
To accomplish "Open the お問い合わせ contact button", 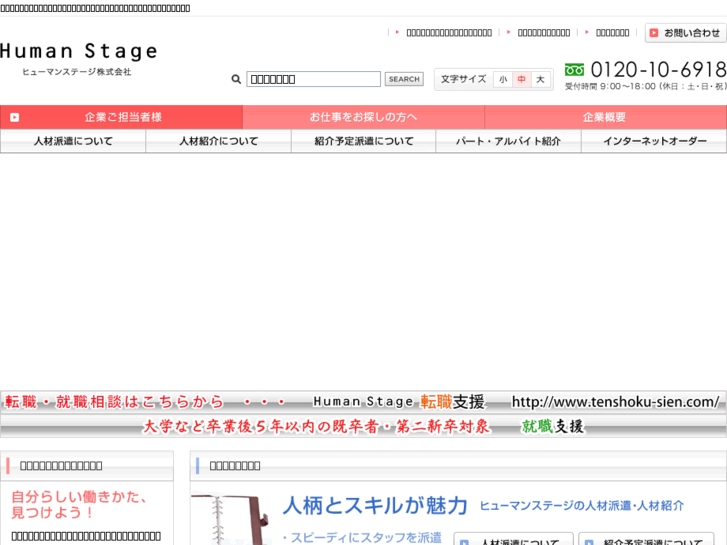I will (x=685, y=33).
